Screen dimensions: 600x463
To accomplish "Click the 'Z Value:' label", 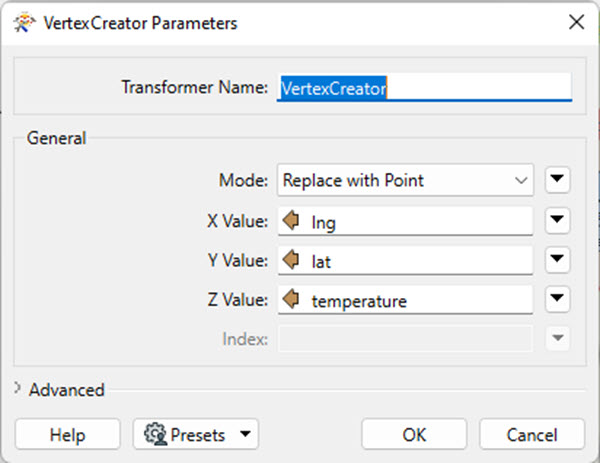I will [x=238, y=299].
